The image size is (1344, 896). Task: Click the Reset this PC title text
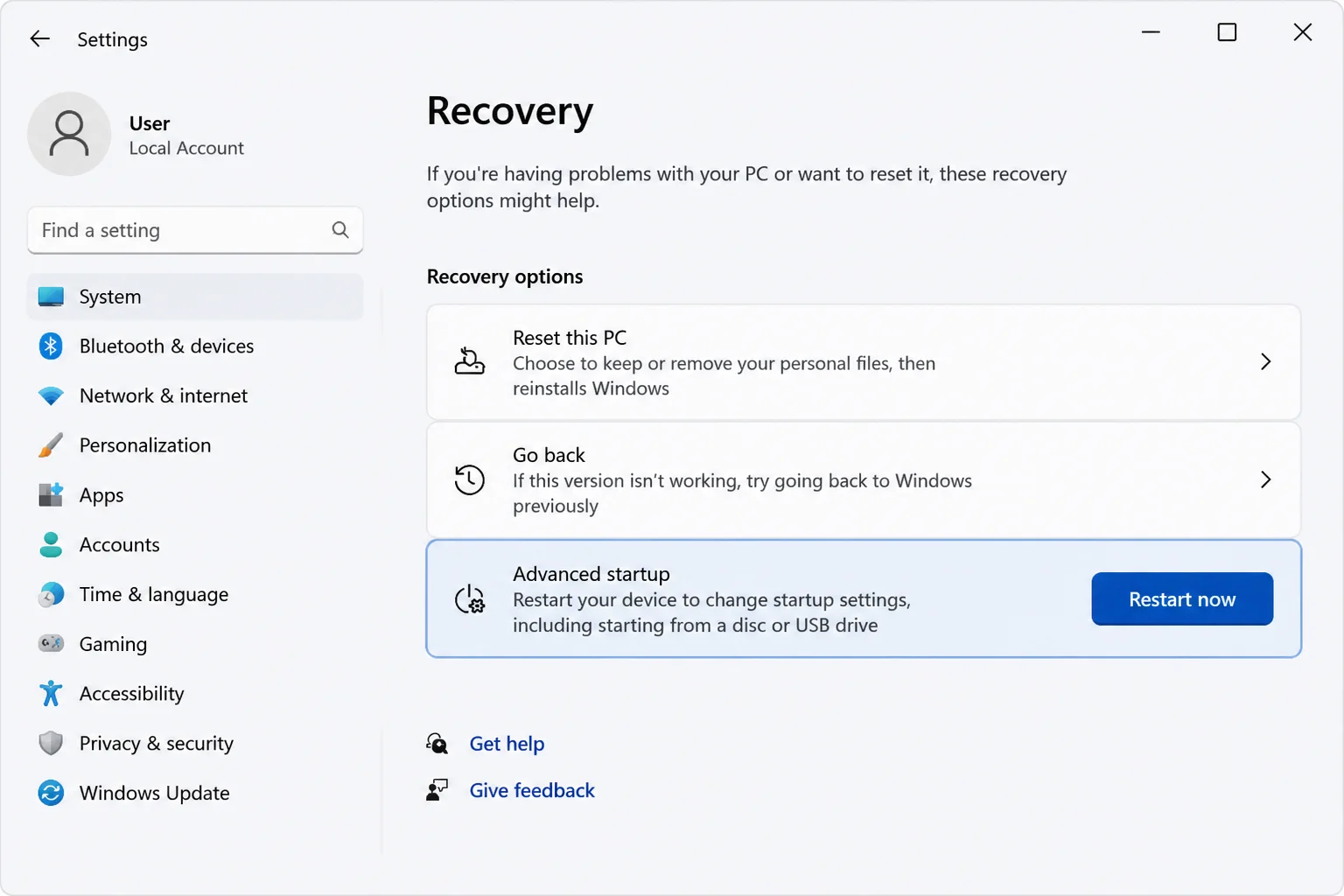[570, 338]
